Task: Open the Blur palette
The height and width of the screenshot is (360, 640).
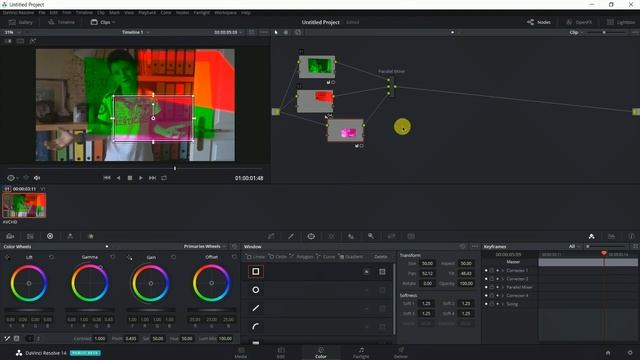Action: point(351,236)
